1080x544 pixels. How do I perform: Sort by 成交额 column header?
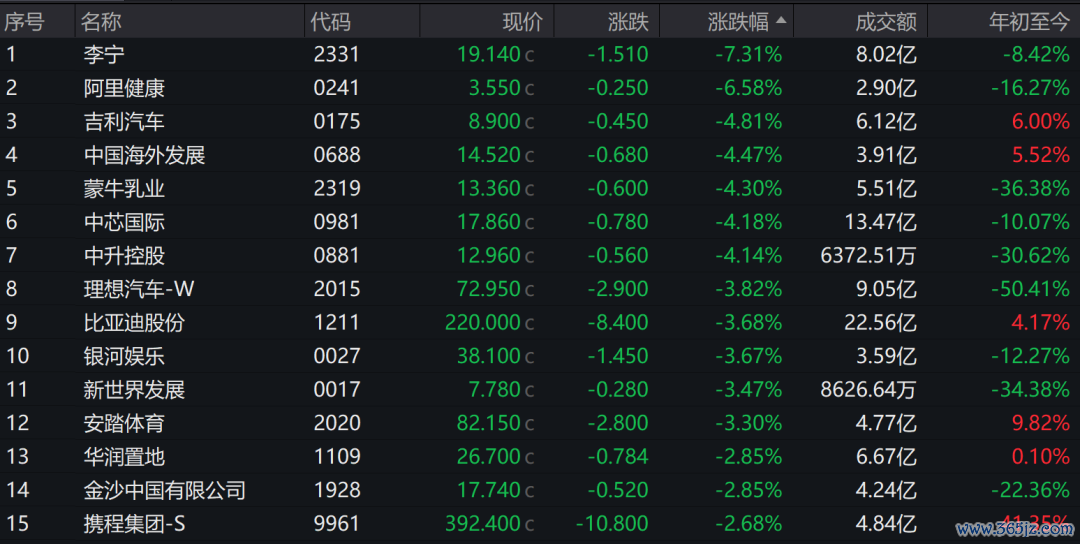pyautogui.click(x=886, y=22)
